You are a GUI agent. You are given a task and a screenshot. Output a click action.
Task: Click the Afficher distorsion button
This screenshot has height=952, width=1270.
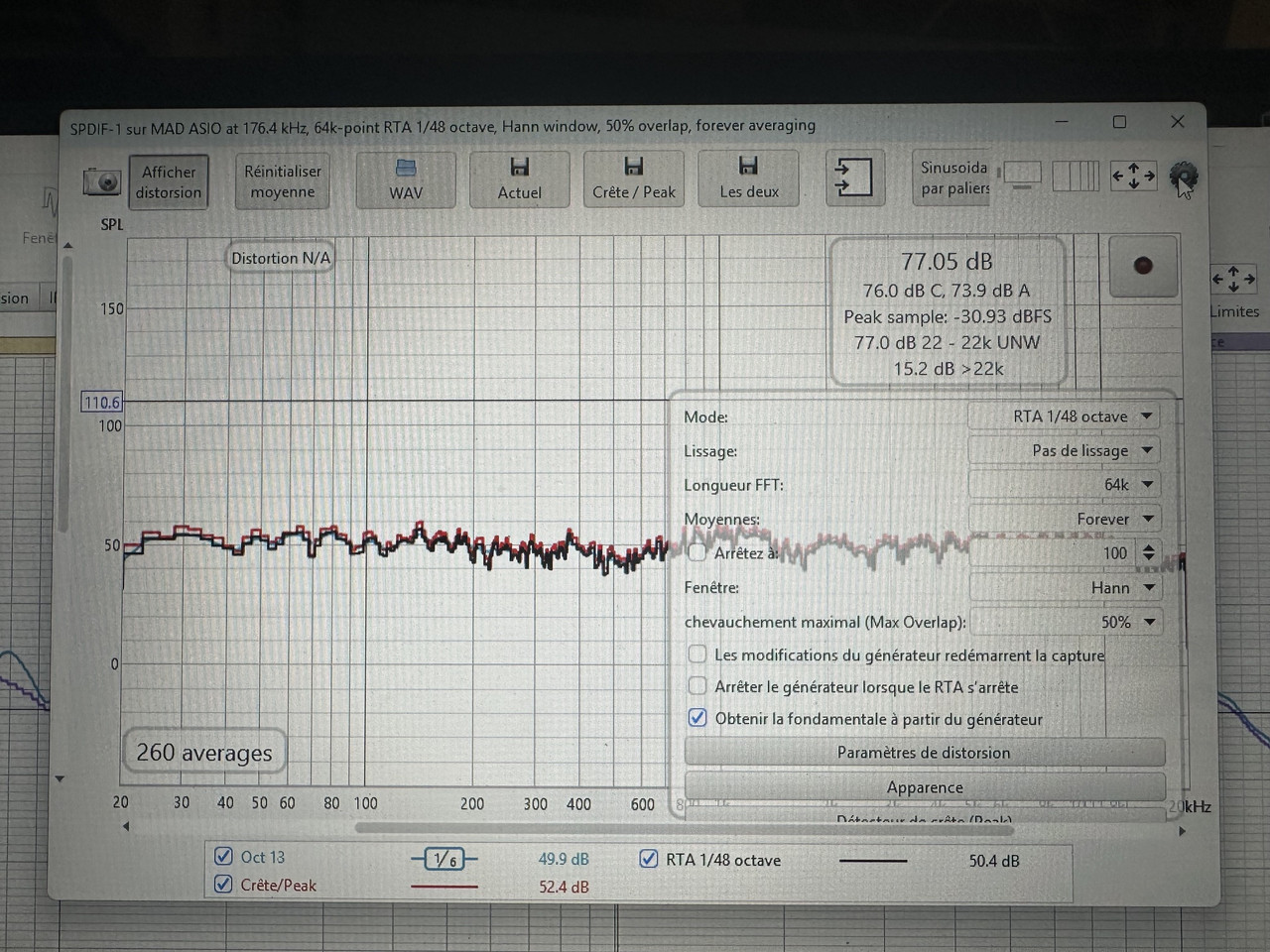169,181
